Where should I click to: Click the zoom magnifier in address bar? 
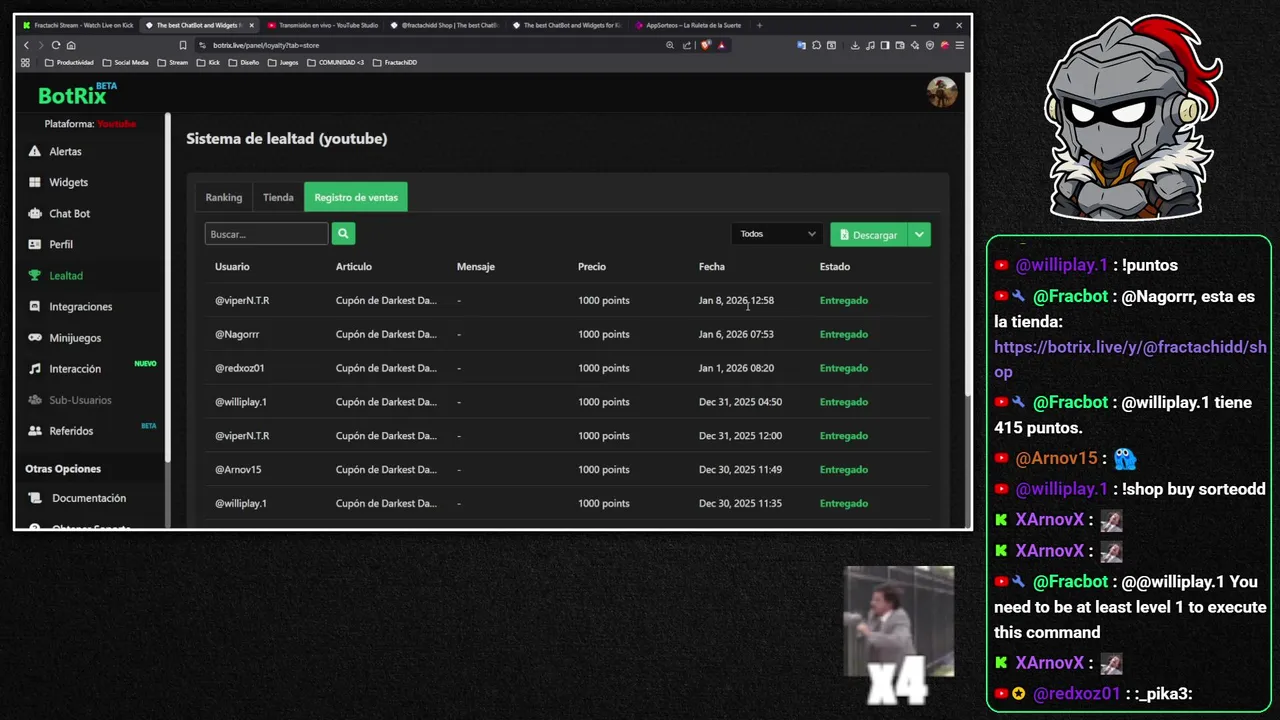(670, 45)
